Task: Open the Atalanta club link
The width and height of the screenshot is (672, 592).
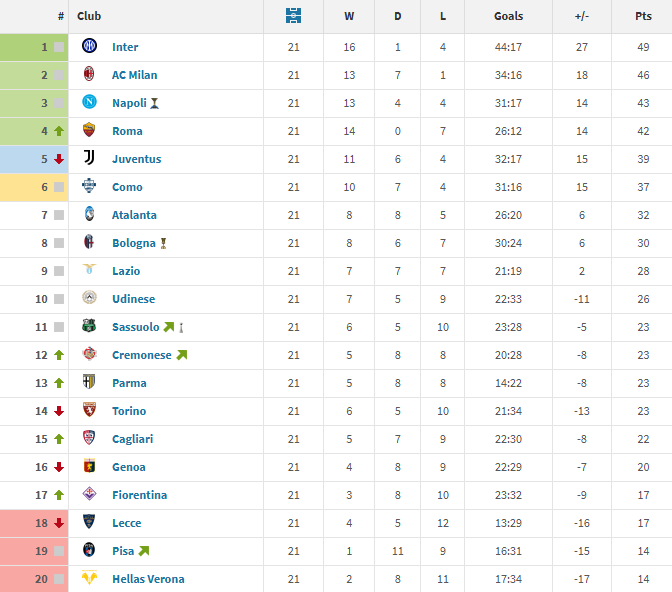Action: [x=134, y=215]
